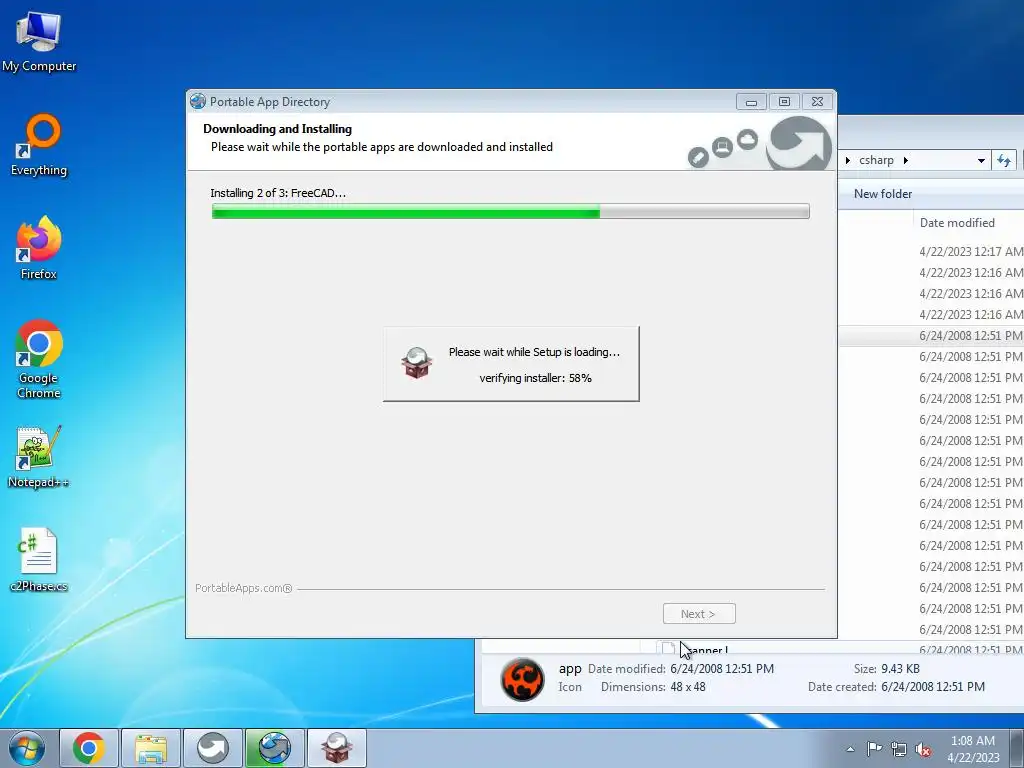Click the Portable App Directory title icon
The image size is (1024, 768).
pyautogui.click(x=197, y=101)
